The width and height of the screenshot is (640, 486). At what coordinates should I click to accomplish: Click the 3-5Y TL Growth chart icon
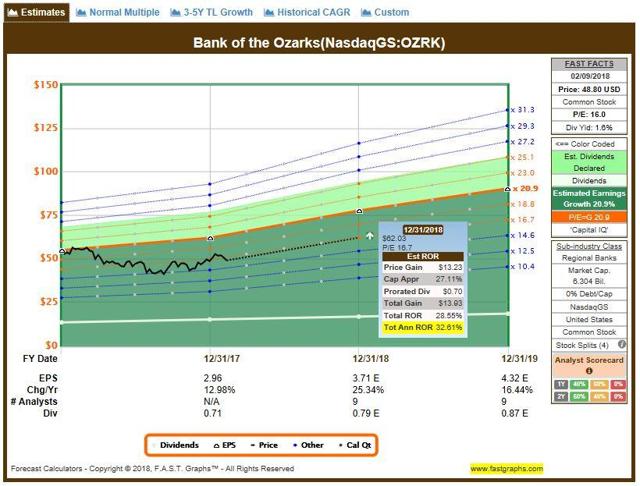click(x=175, y=13)
